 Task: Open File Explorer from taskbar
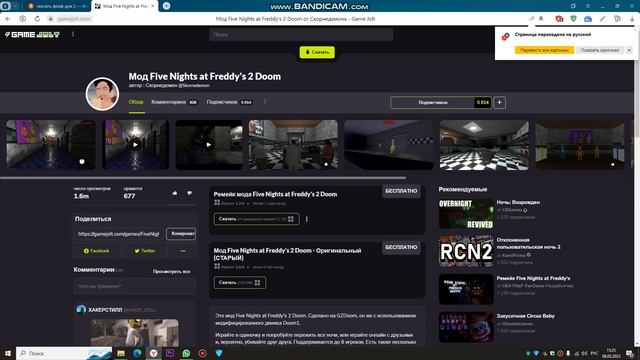point(121,353)
